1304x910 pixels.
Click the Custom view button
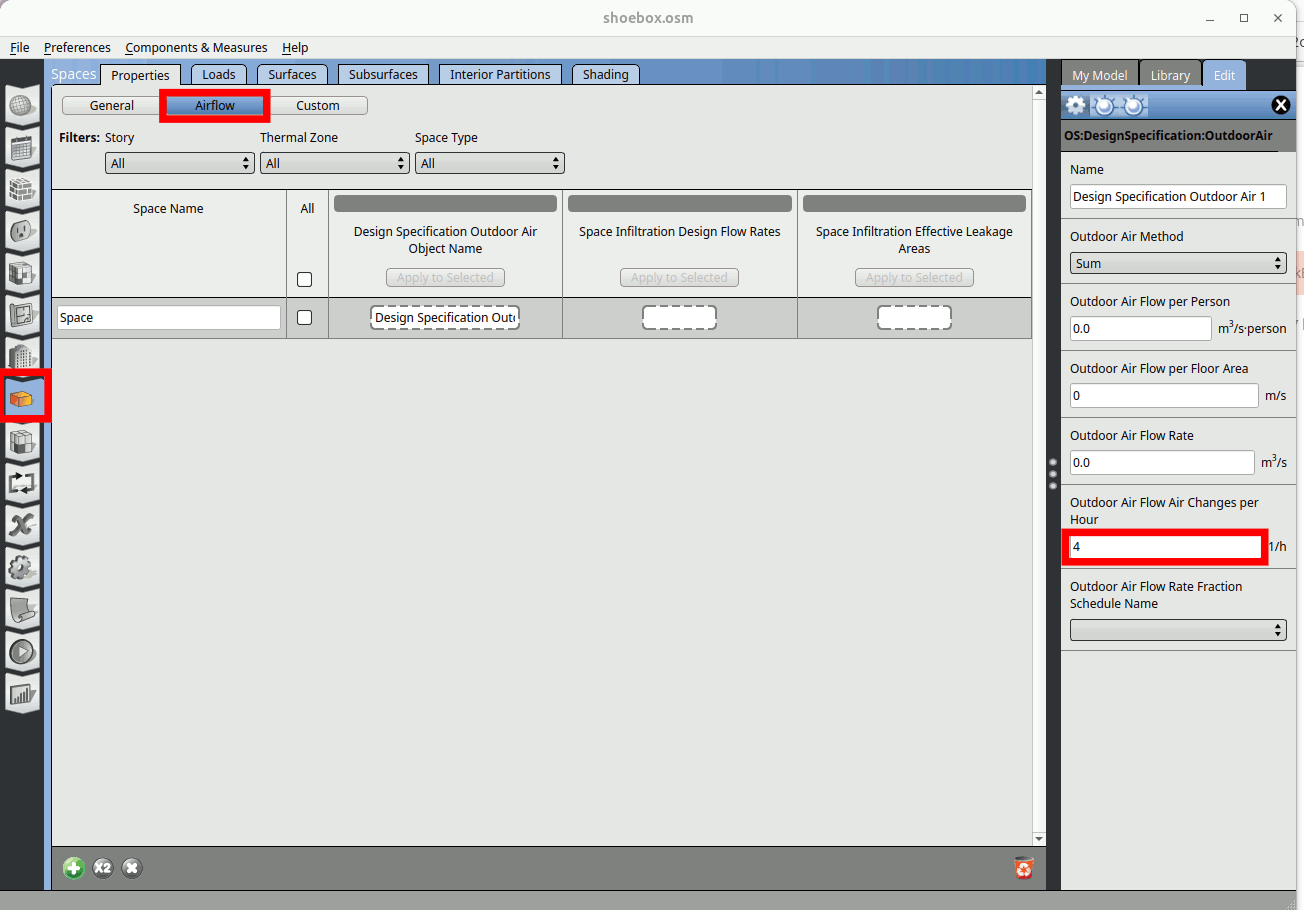(318, 106)
